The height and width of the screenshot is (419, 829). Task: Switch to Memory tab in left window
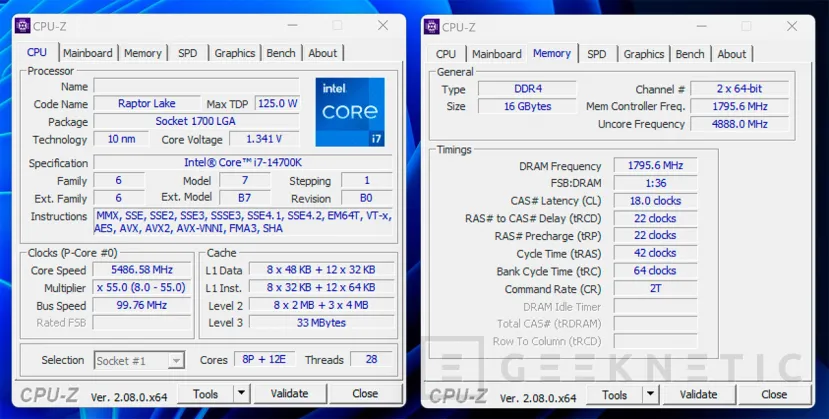(x=143, y=53)
